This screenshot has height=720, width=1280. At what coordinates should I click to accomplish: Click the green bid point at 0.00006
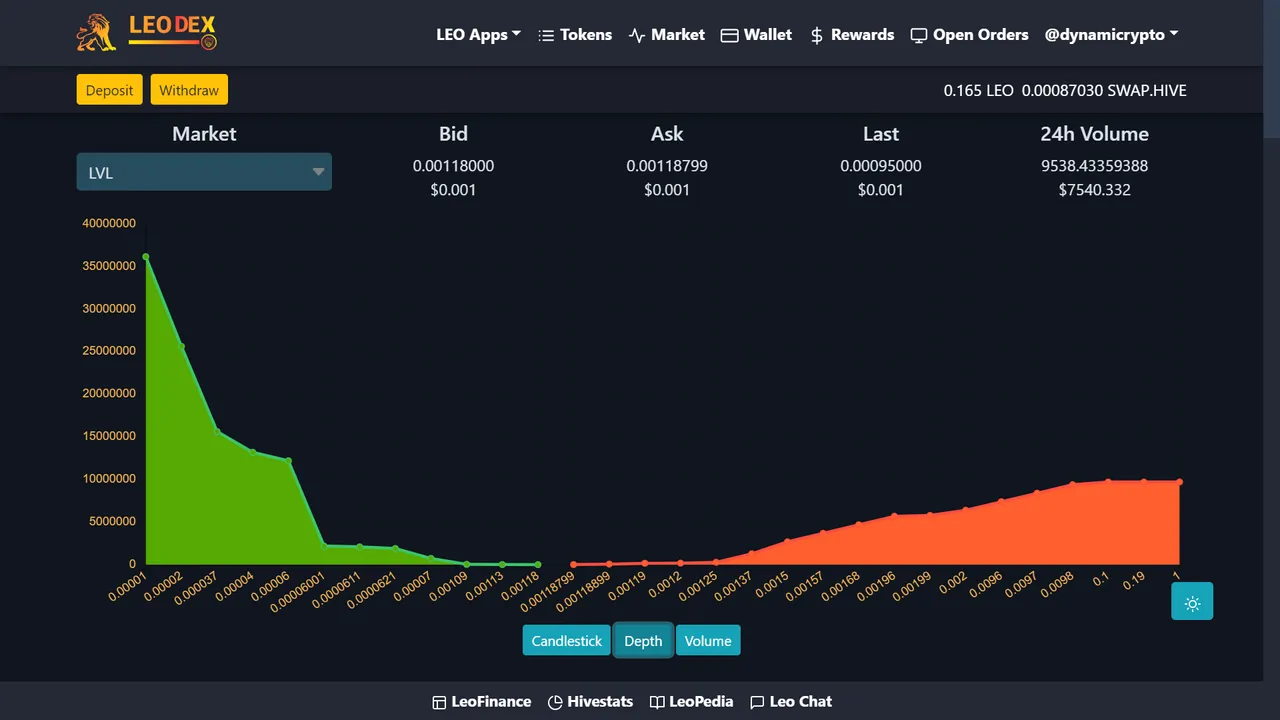click(x=289, y=461)
